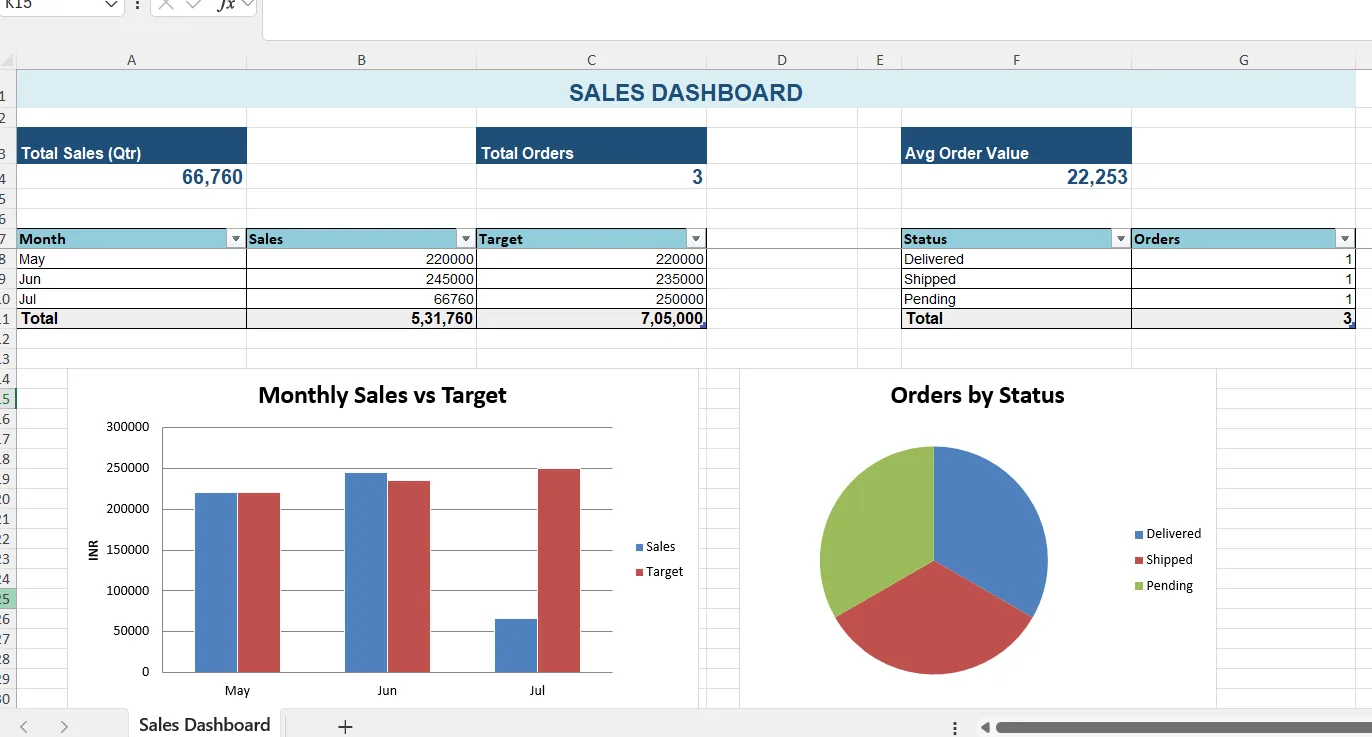Select the 250000 target cell

tap(591, 299)
